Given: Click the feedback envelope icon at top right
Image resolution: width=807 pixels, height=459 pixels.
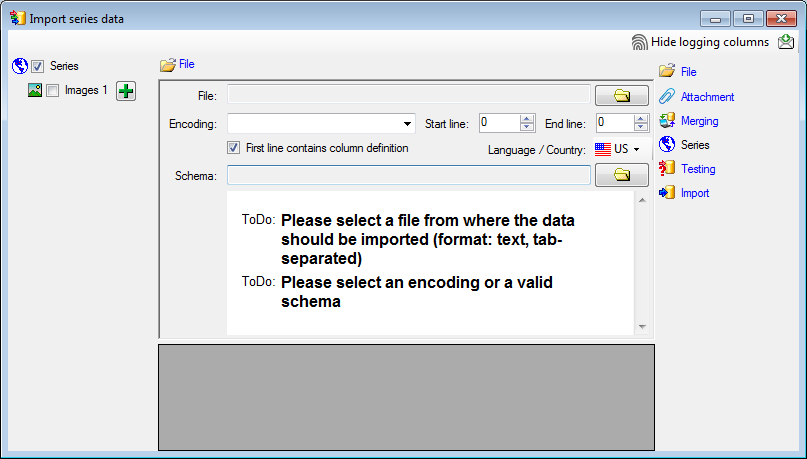Looking at the screenshot, I should [786, 42].
